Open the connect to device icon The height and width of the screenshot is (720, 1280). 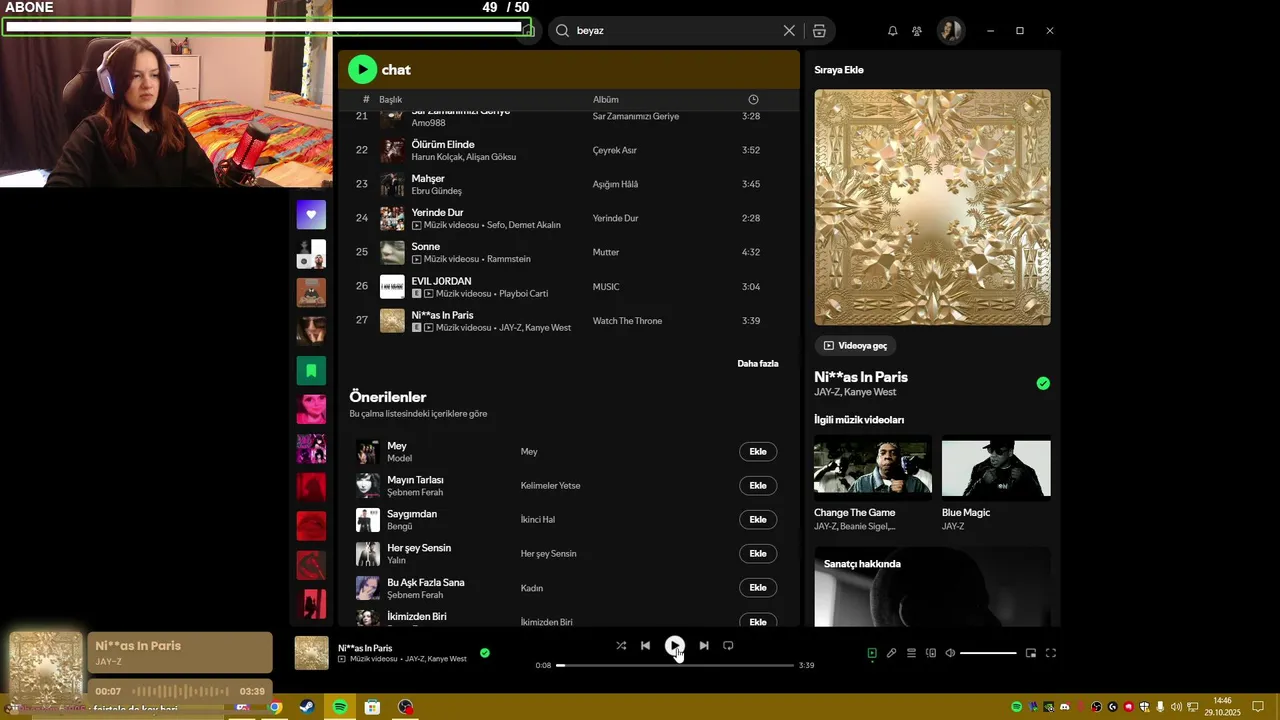(x=931, y=653)
